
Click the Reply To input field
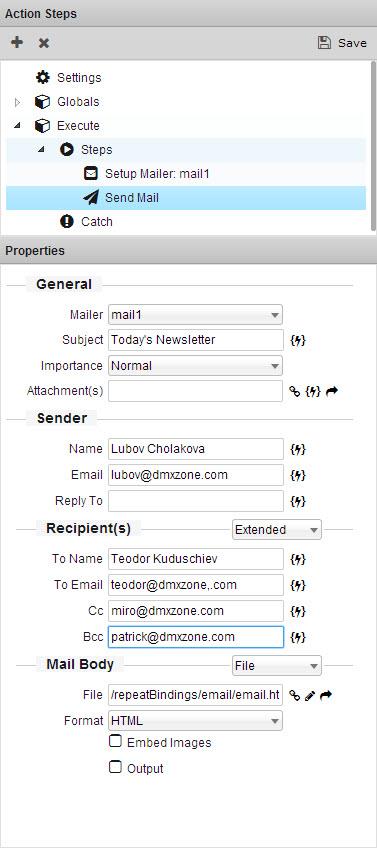point(196,501)
